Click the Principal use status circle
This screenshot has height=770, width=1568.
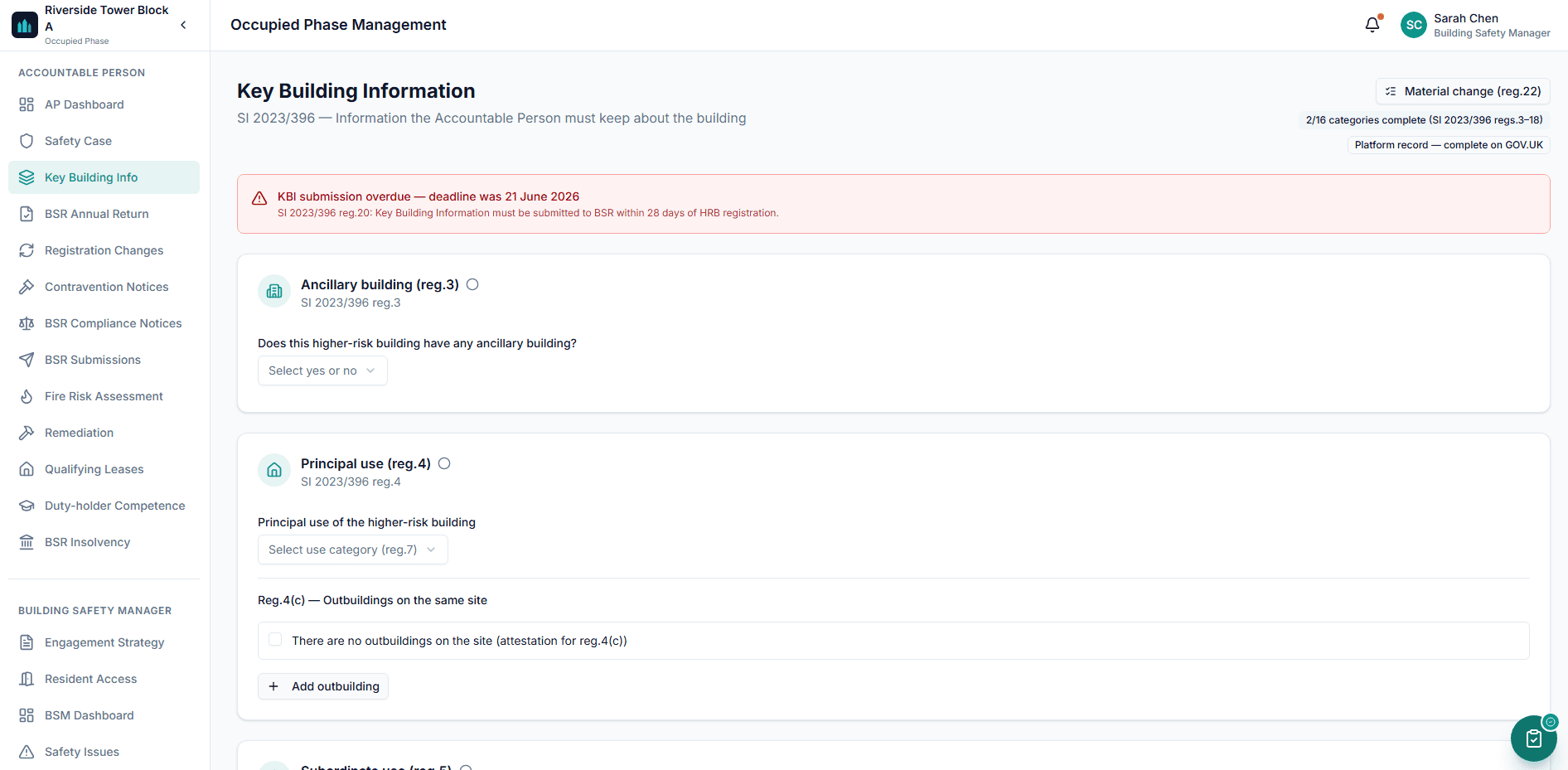444,463
